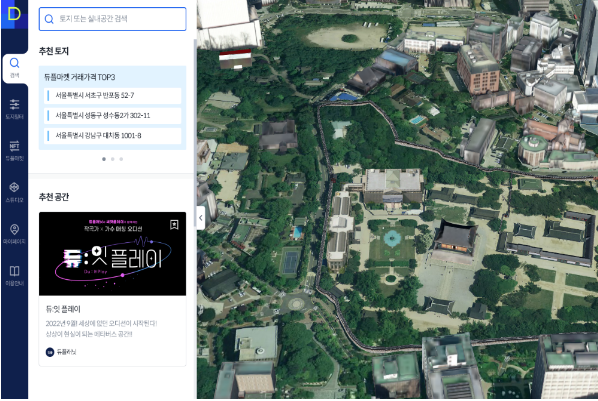
Task: Open the NFT market sidebar icon
Action: point(14,150)
